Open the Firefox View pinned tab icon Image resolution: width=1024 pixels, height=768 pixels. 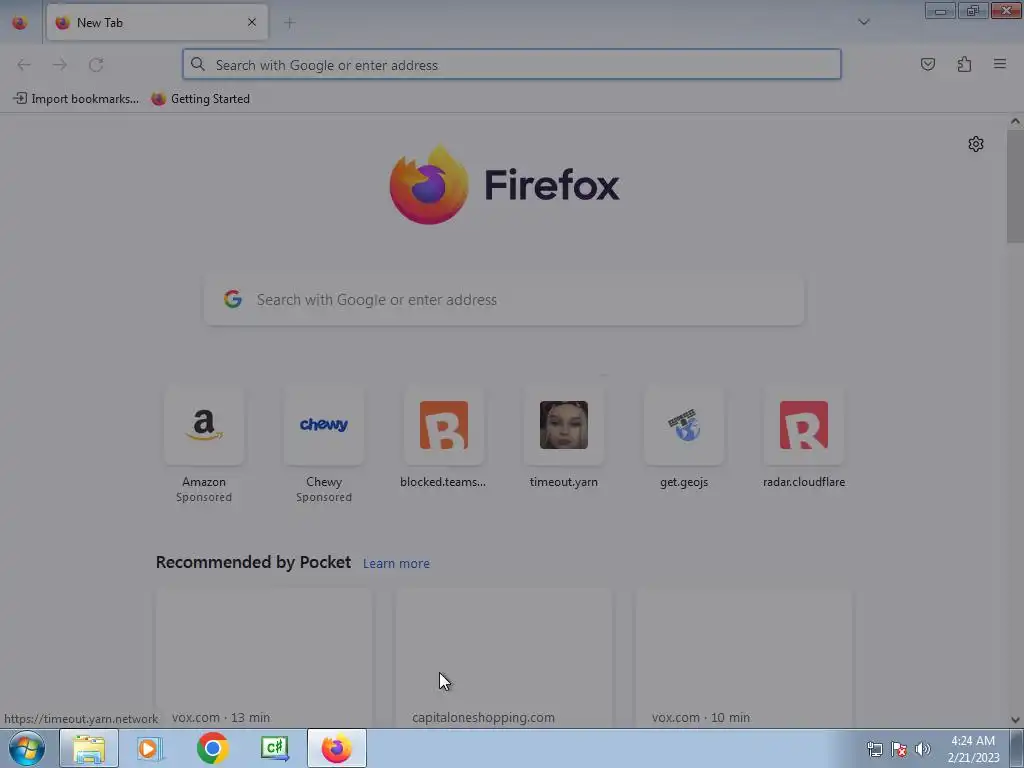coord(20,22)
